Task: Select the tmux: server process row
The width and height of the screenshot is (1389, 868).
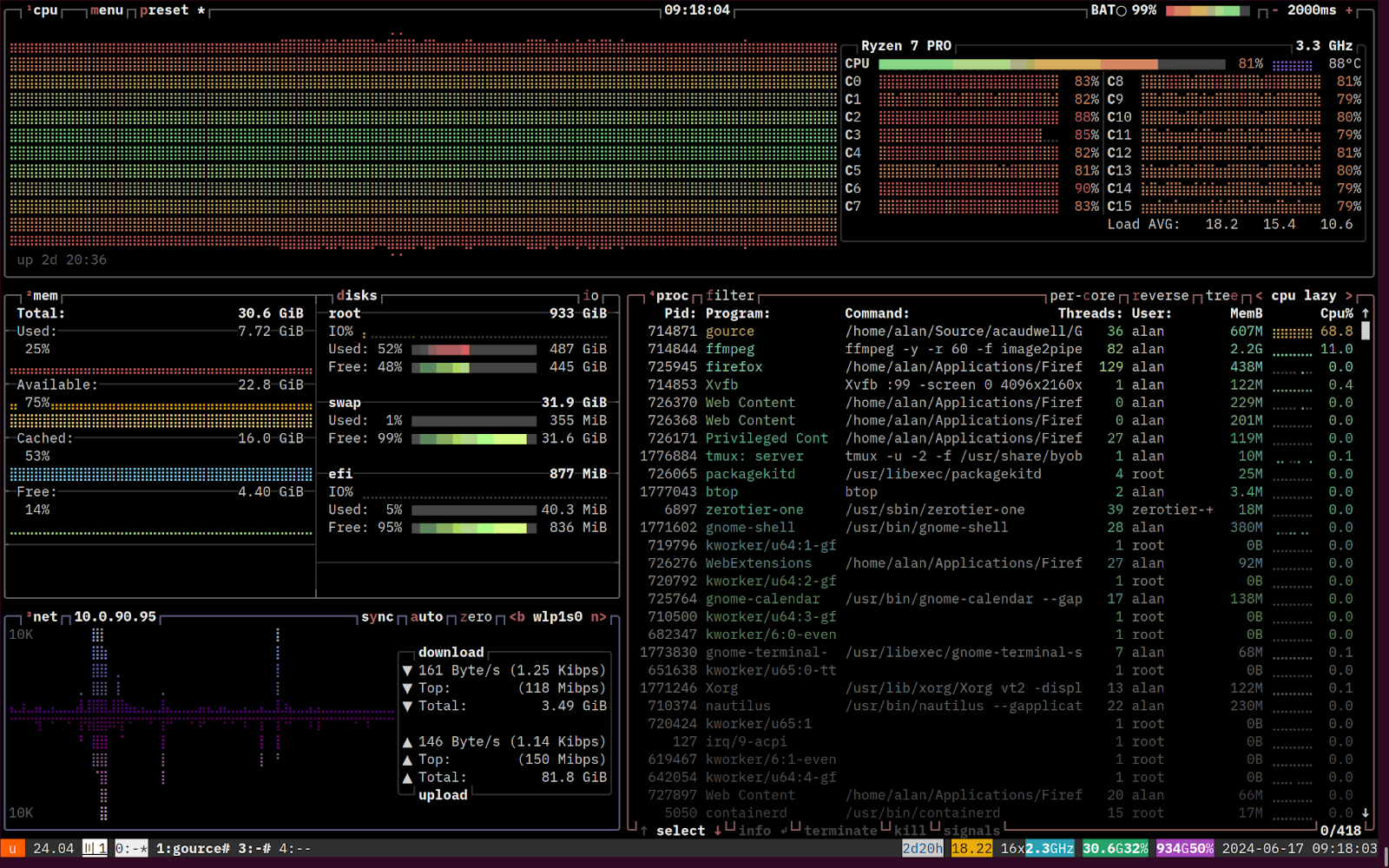Action: pos(998,457)
